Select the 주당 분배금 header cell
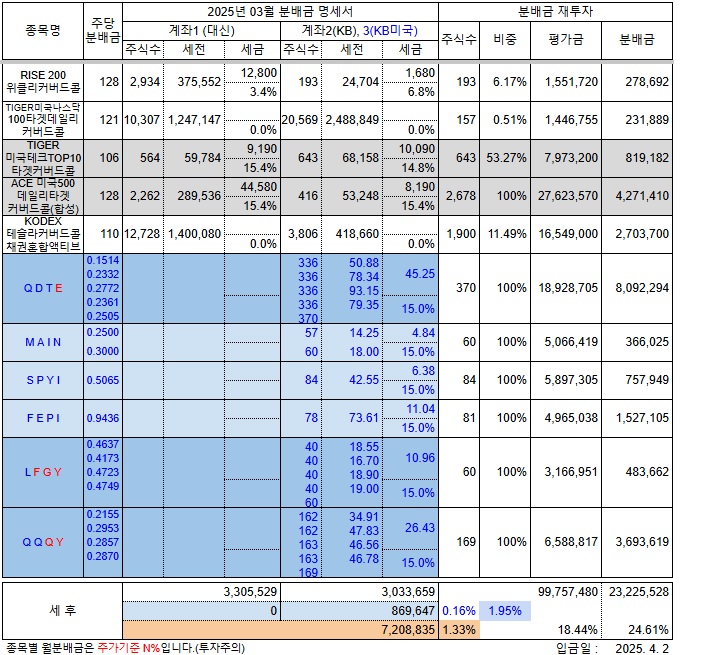The height and width of the screenshot is (655, 711). coord(103,31)
